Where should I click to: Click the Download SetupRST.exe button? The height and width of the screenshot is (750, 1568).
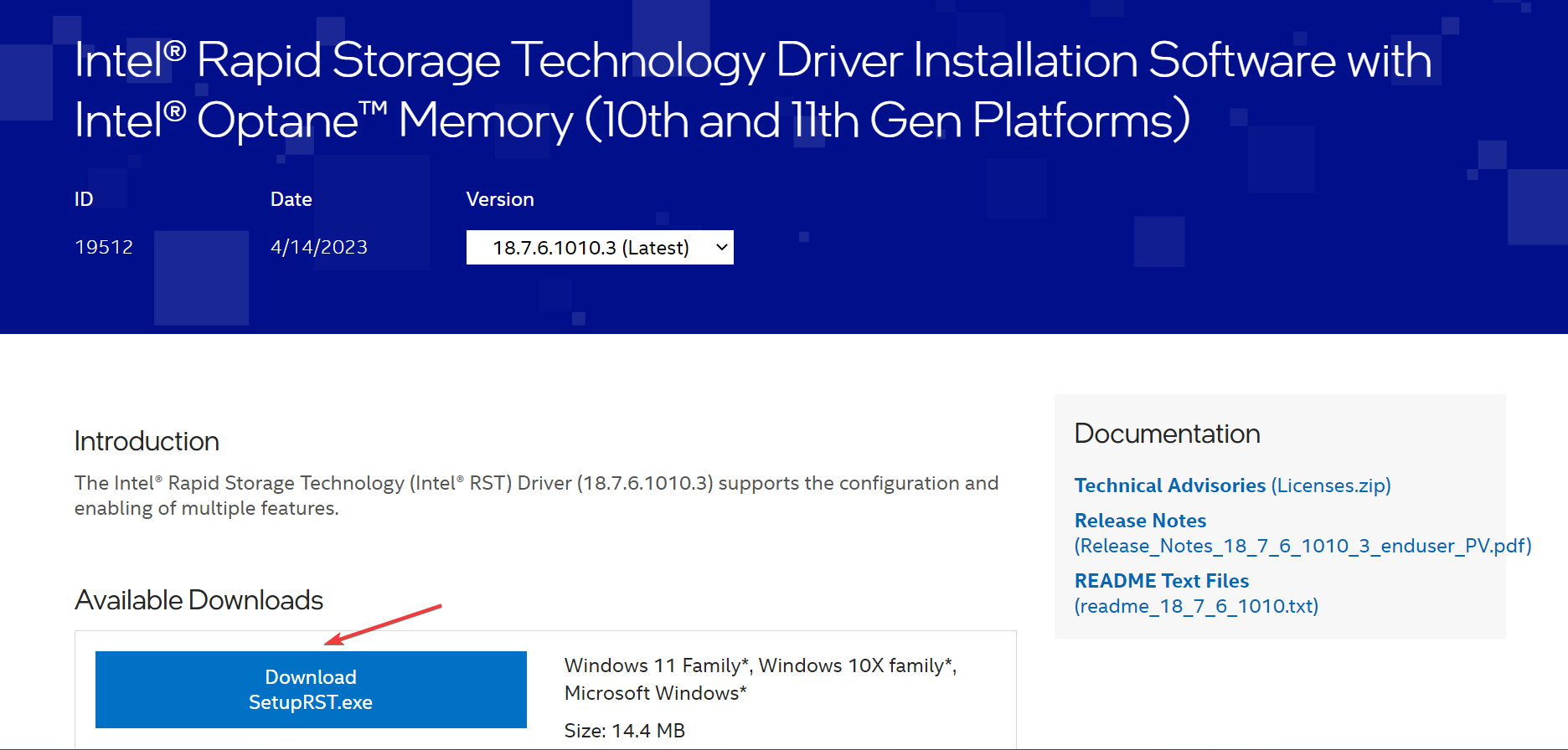coord(311,690)
